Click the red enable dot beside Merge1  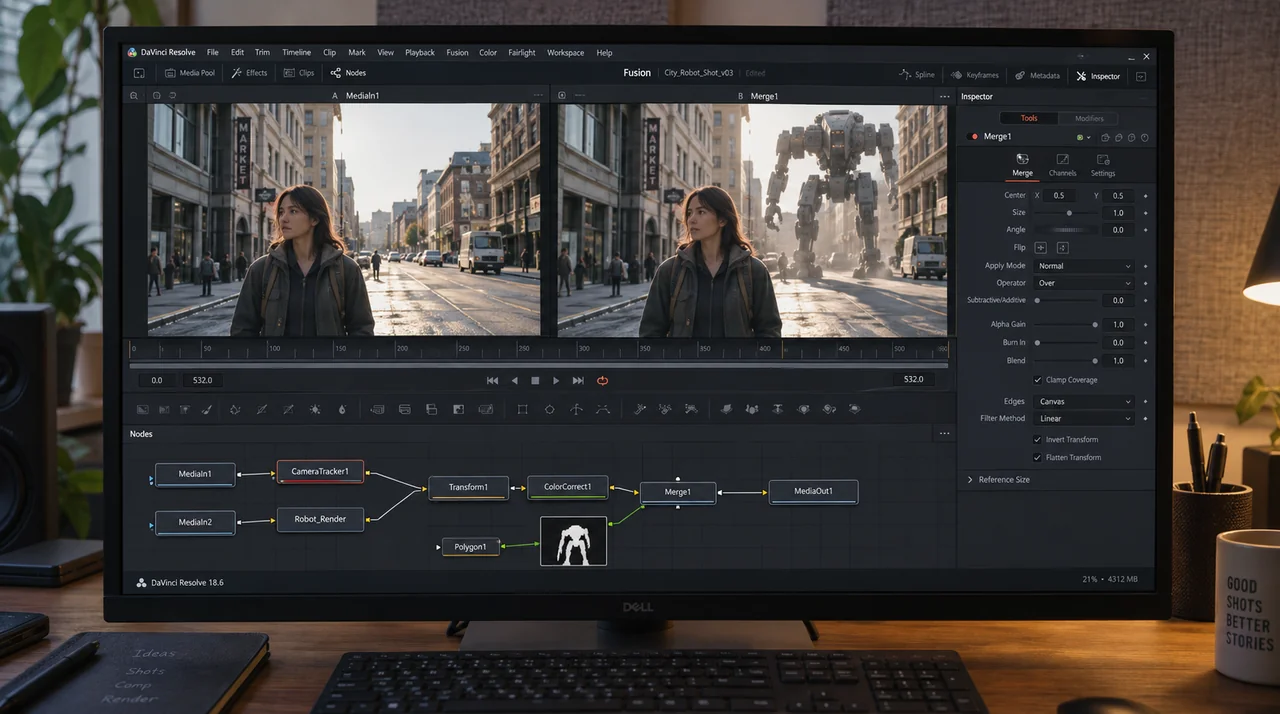click(973, 136)
